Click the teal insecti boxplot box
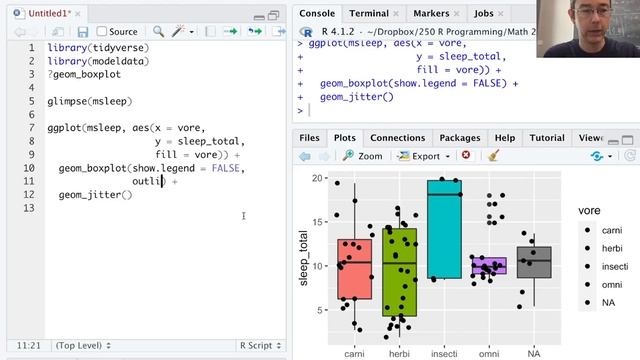The width and height of the screenshot is (640, 360). point(444,229)
